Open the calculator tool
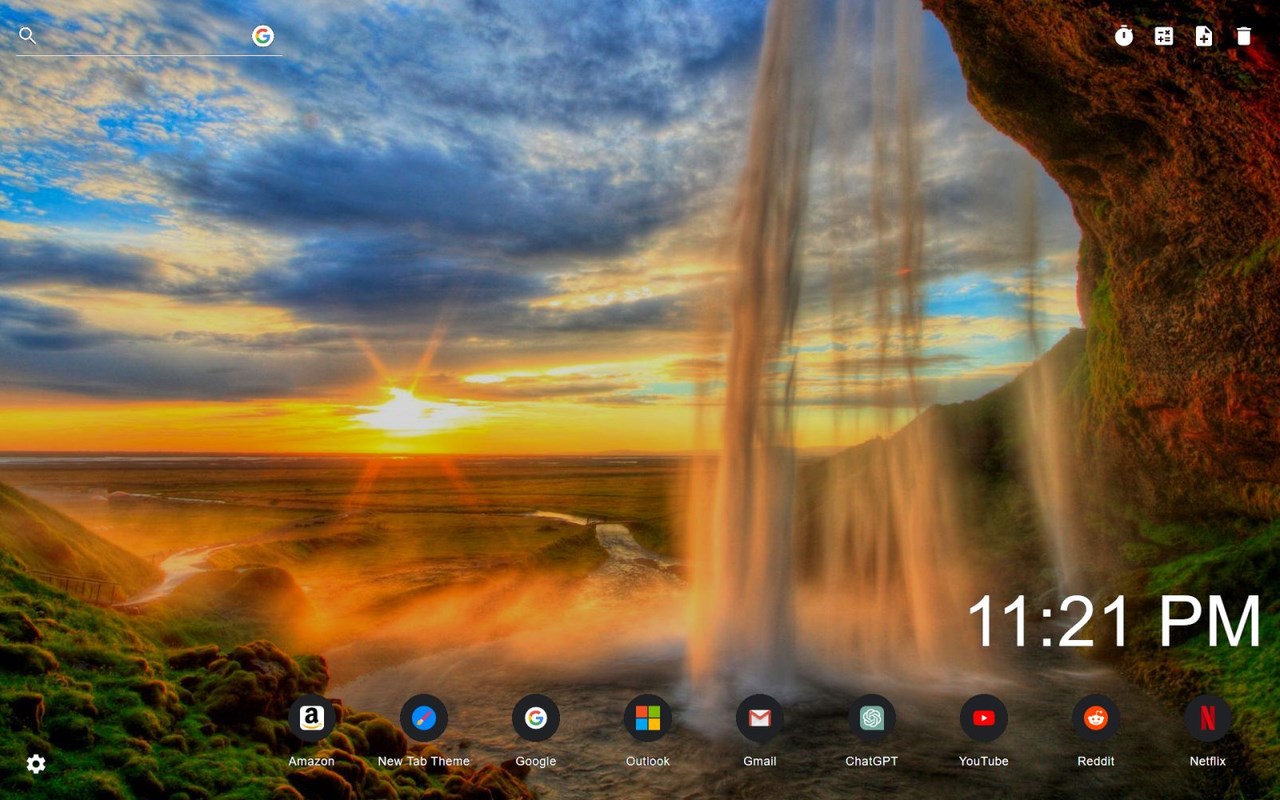This screenshot has width=1280, height=800. (x=1164, y=36)
